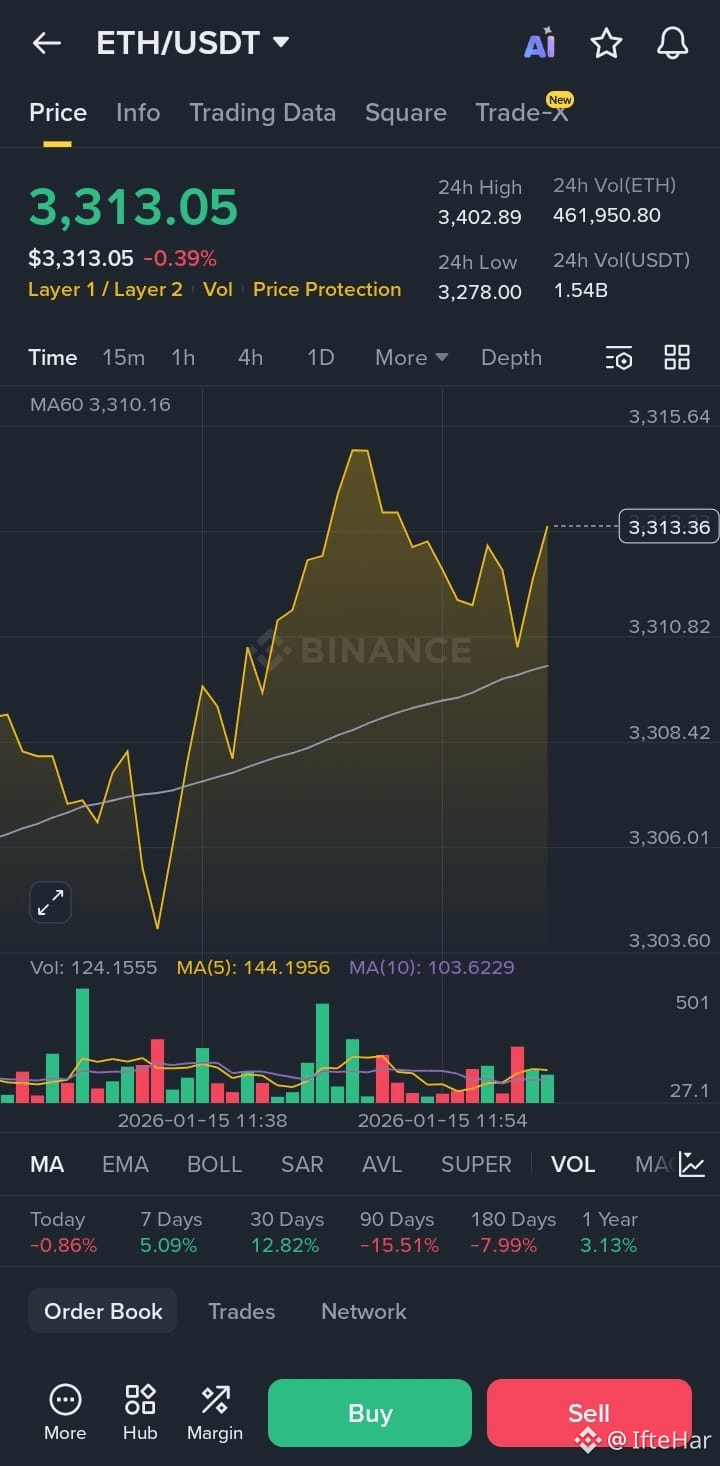Add ETH/USDT to favorites star
This screenshot has width=720, height=1466.
(x=606, y=43)
